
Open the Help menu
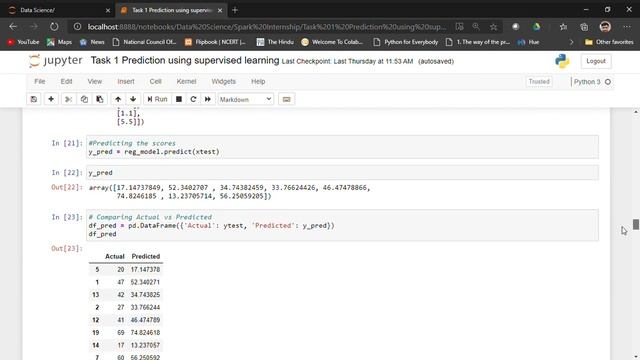(x=258, y=82)
